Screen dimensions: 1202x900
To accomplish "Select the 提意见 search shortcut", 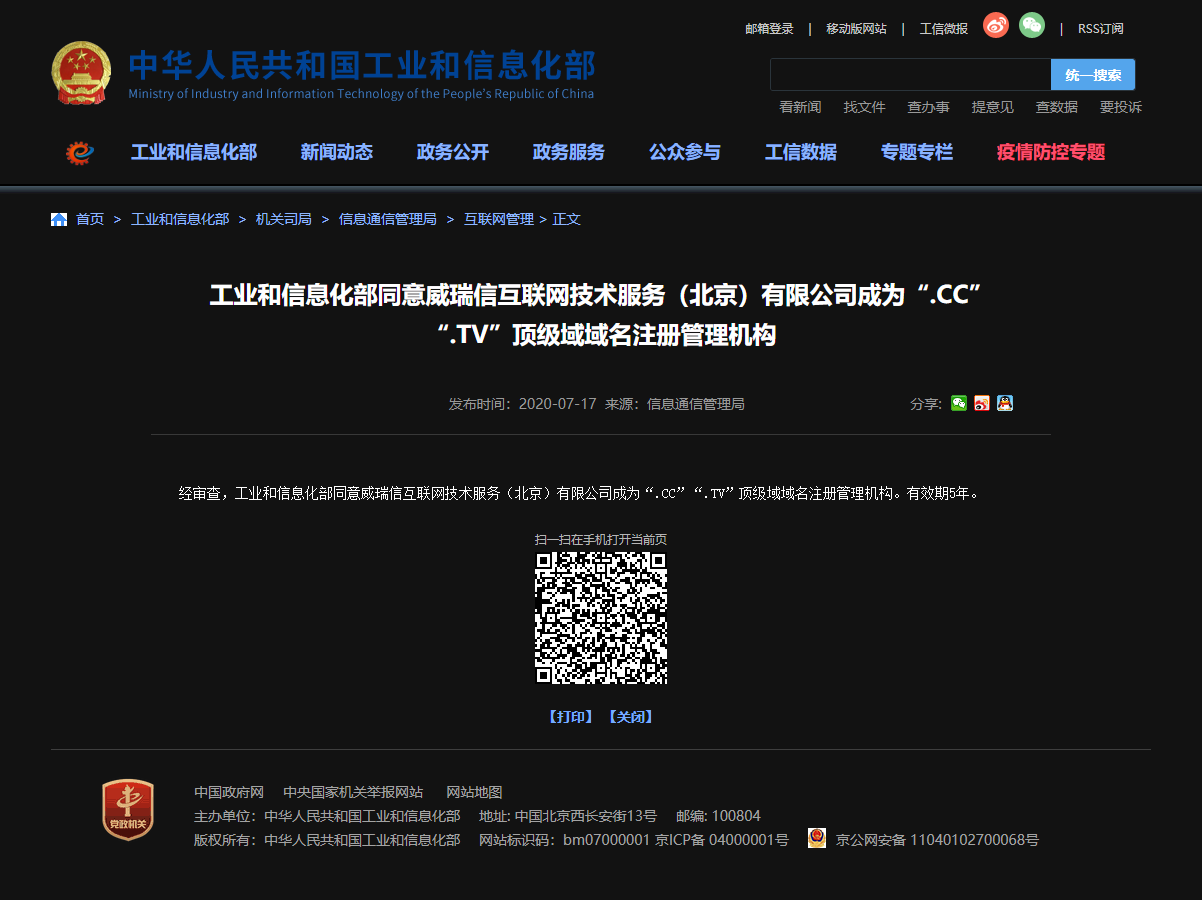I will 992,107.
